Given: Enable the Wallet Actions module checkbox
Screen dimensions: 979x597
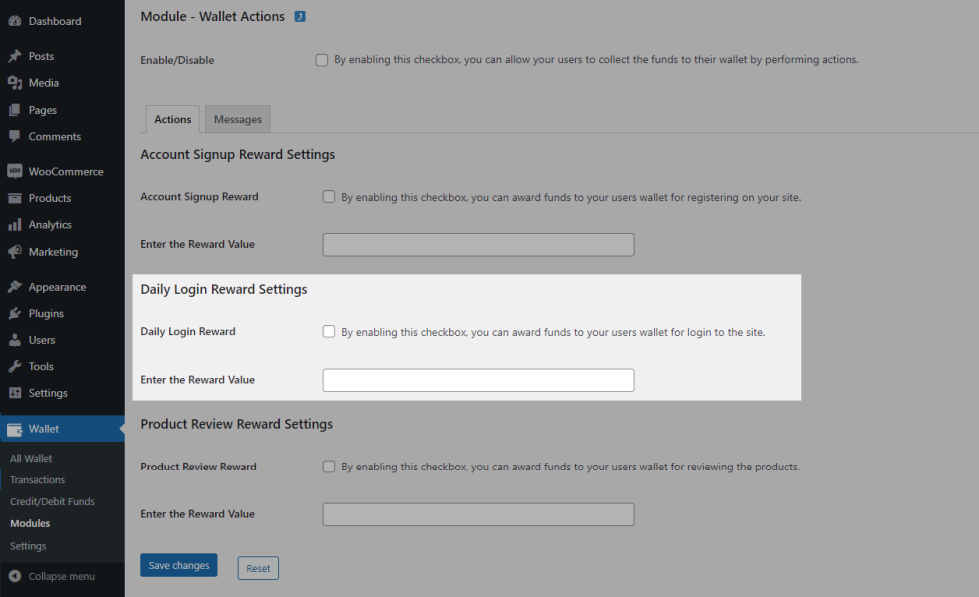Looking at the screenshot, I should click(322, 60).
